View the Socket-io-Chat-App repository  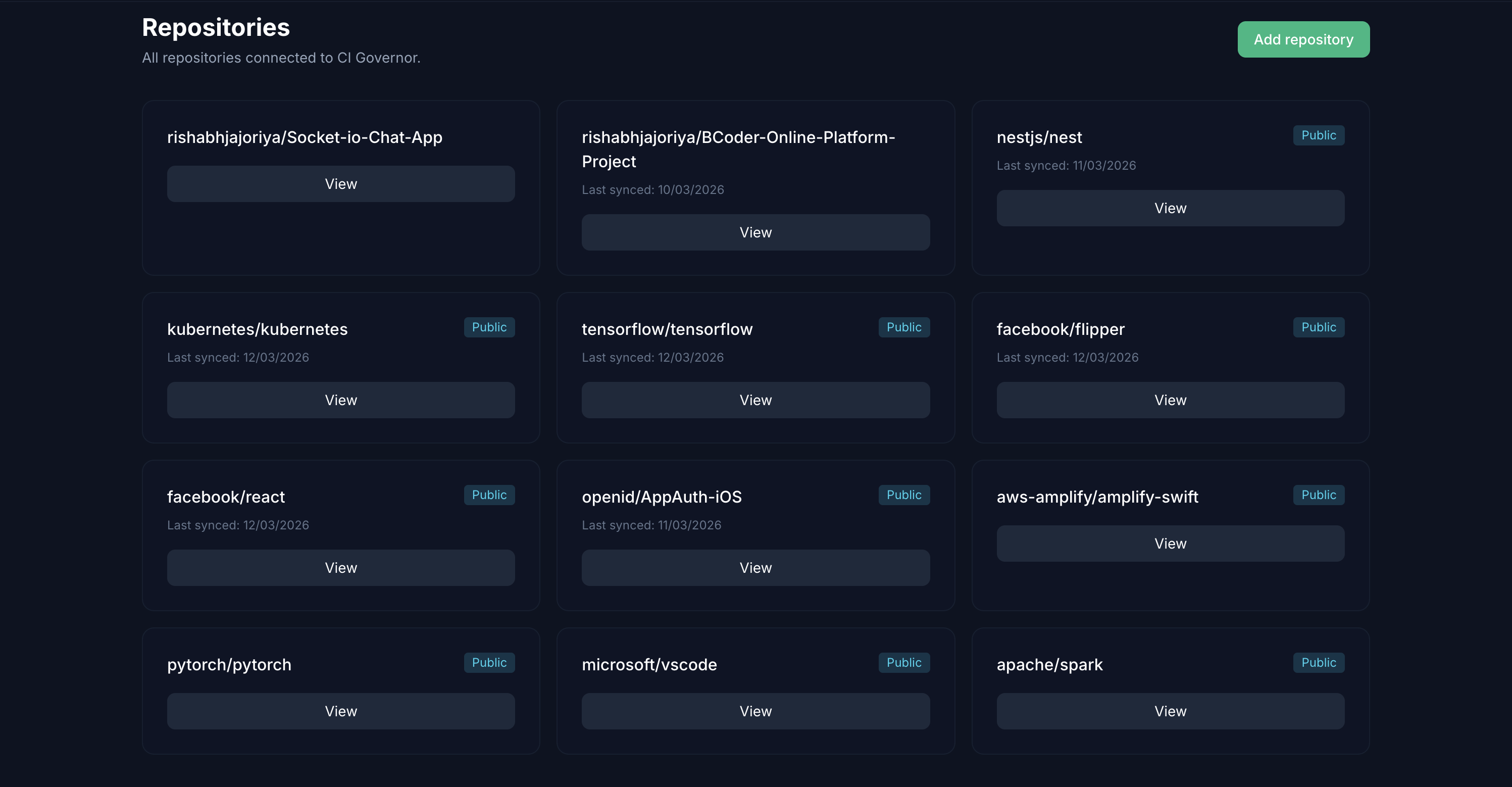point(340,184)
